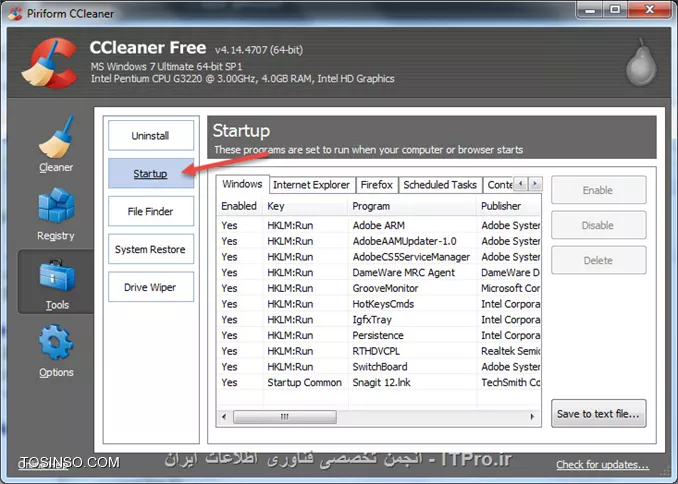Click the Piriform pear logo

click(x=641, y=62)
